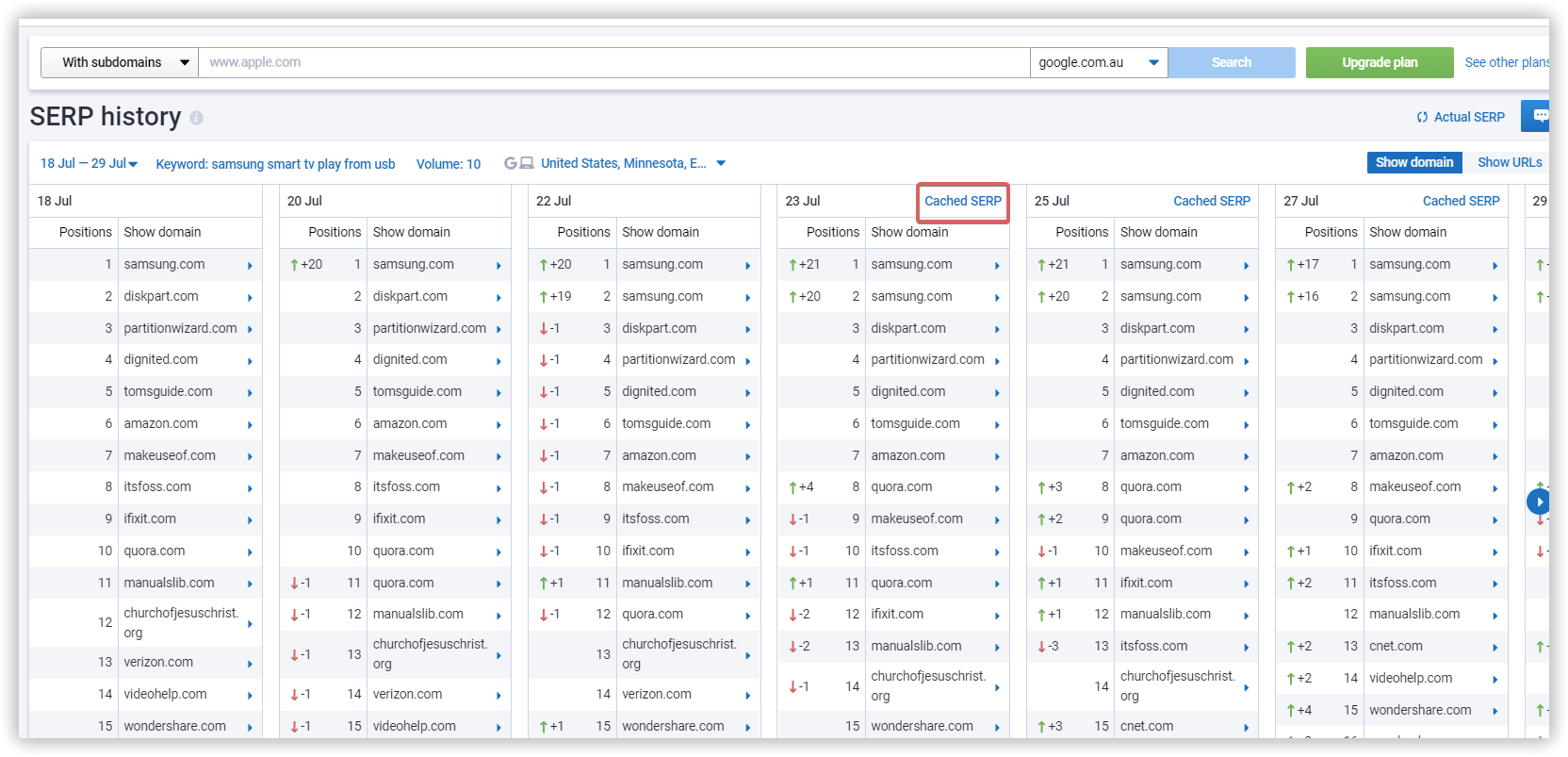Click the Upgrade plan button
Image resolution: width=1568 pixels, height=757 pixels.
pyautogui.click(x=1380, y=62)
